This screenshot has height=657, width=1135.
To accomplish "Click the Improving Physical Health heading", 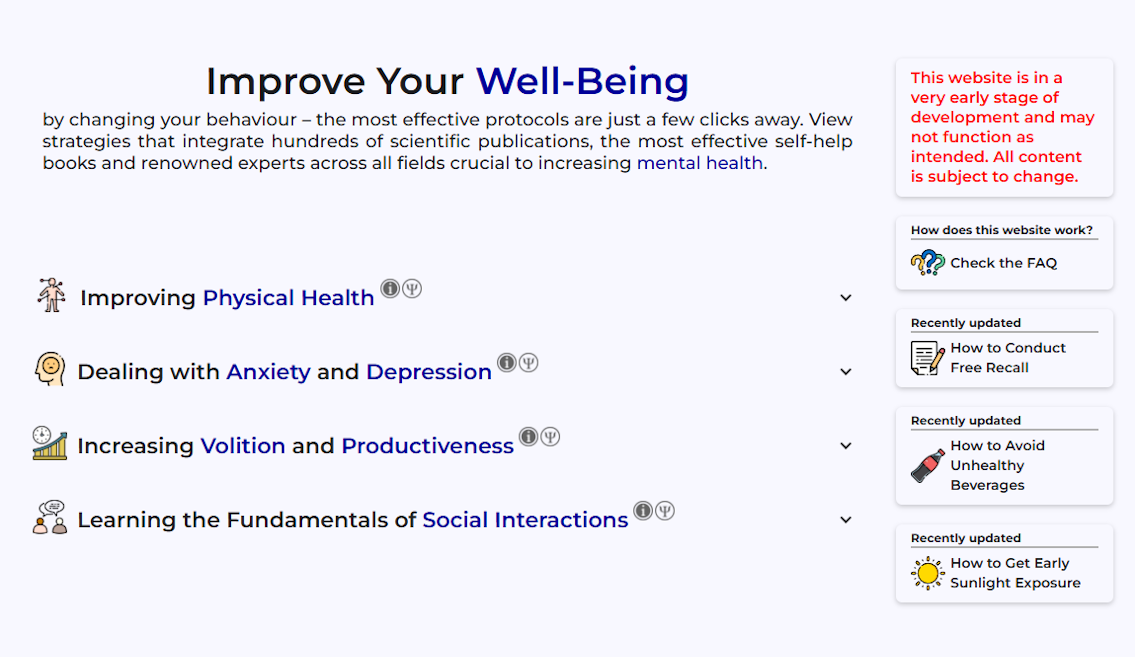I will [227, 297].
